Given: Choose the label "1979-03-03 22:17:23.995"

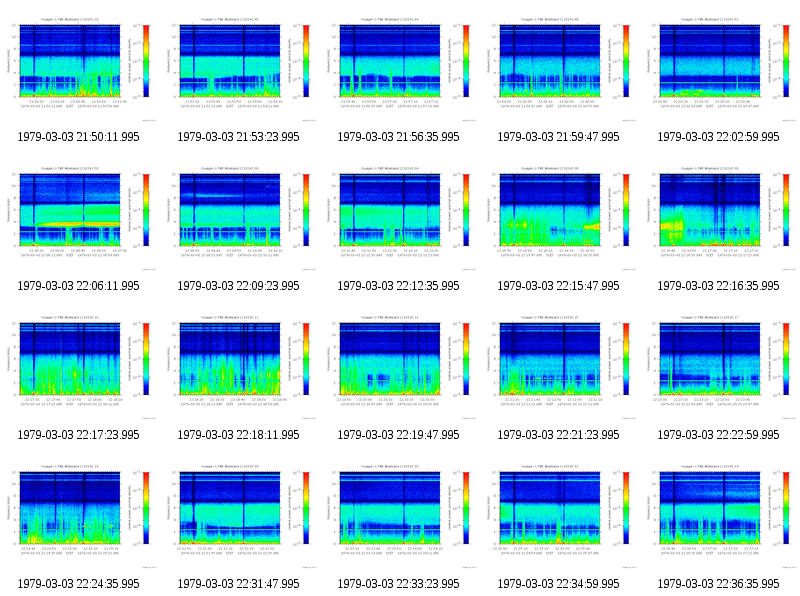Looking at the screenshot, I should tap(78, 435).
